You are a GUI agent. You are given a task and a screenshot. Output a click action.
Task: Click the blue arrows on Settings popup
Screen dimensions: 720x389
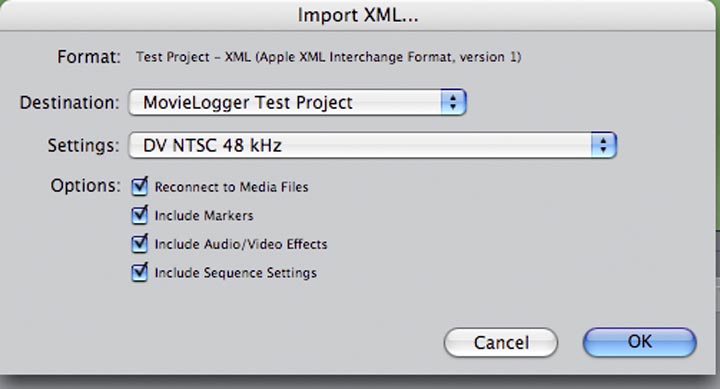pos(603,145)
